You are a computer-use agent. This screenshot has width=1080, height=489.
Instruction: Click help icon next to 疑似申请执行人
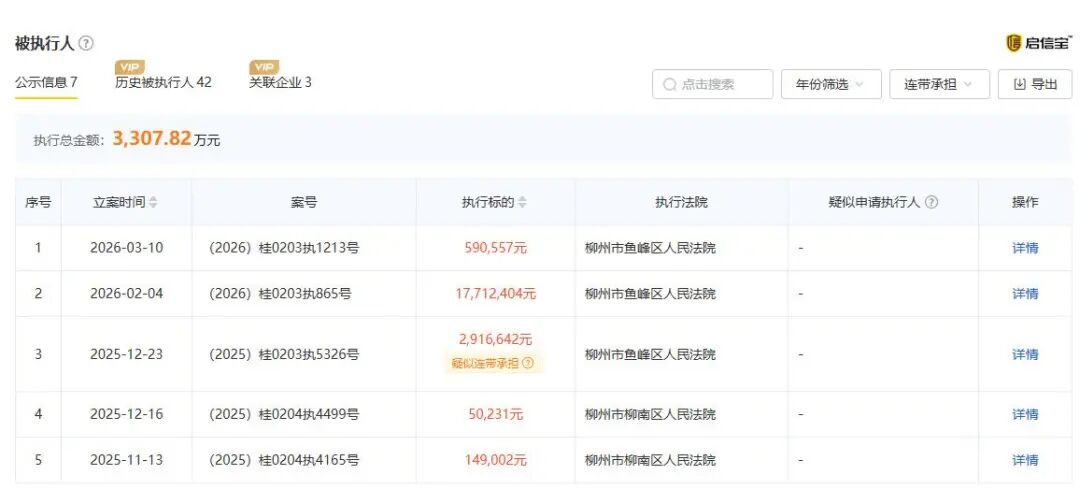[x=931, y=202]
